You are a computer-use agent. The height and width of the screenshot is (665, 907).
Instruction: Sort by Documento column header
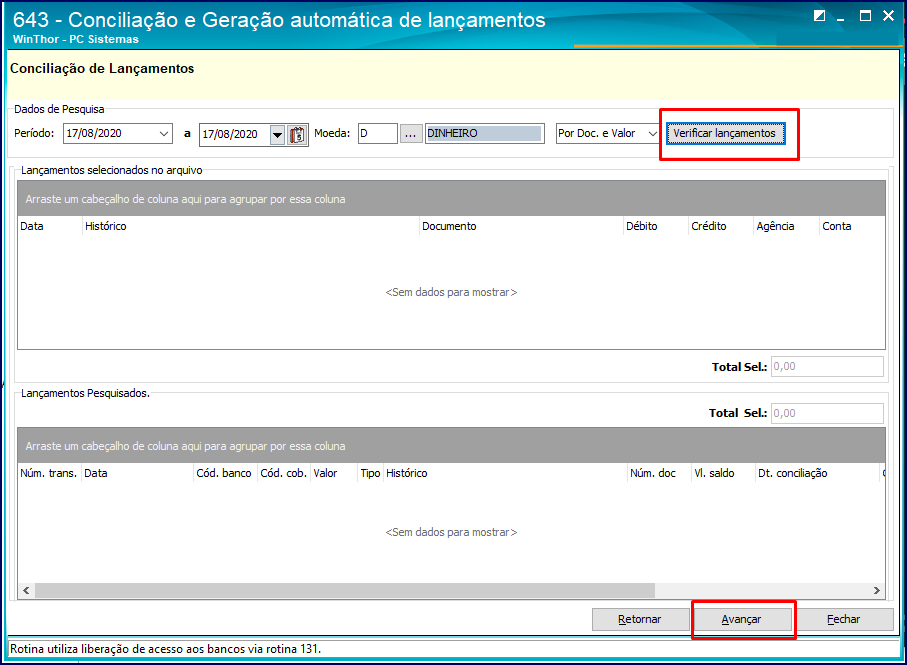tap(521, 226)
